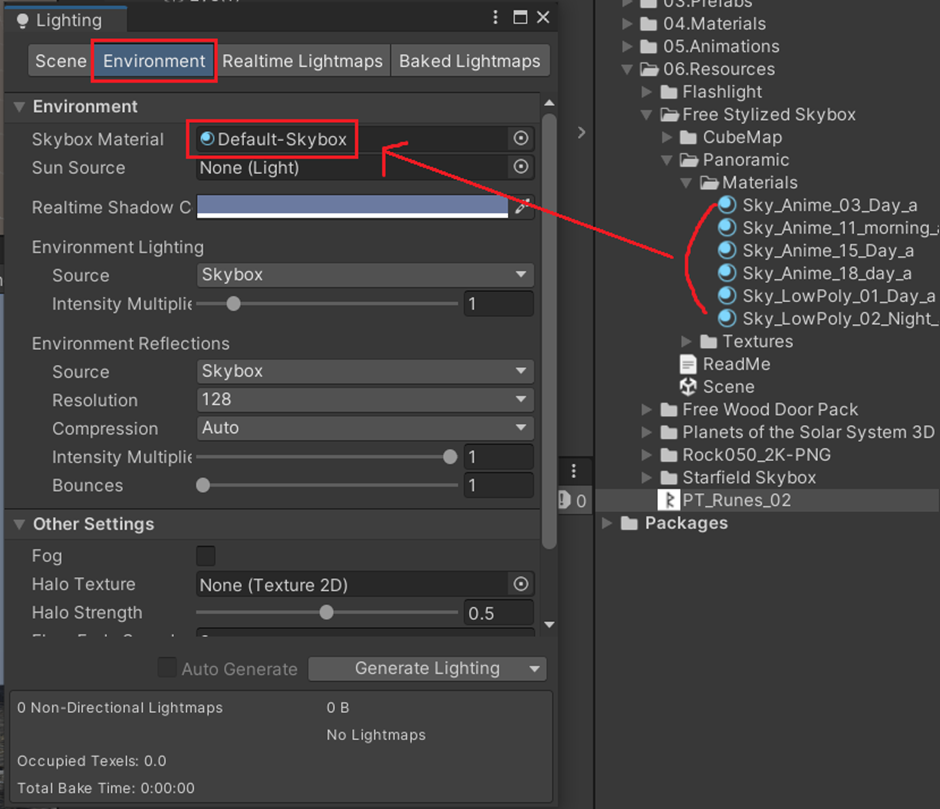Open the Compression Auto dropdown
940x809 pixels.
[x=364, y=428]
